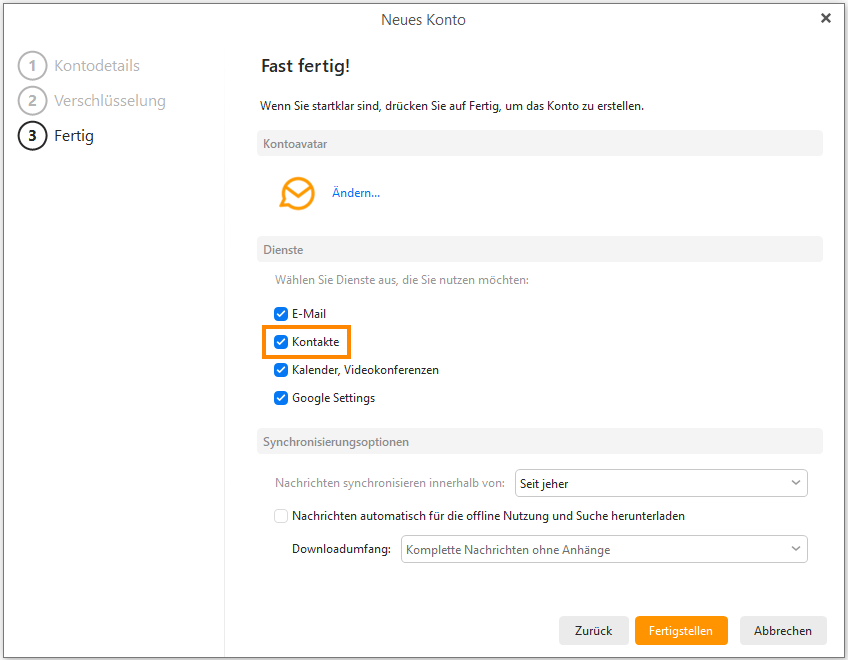
Task: Uncheck the E-Mail service checkbox
Action: click(281, 314)
